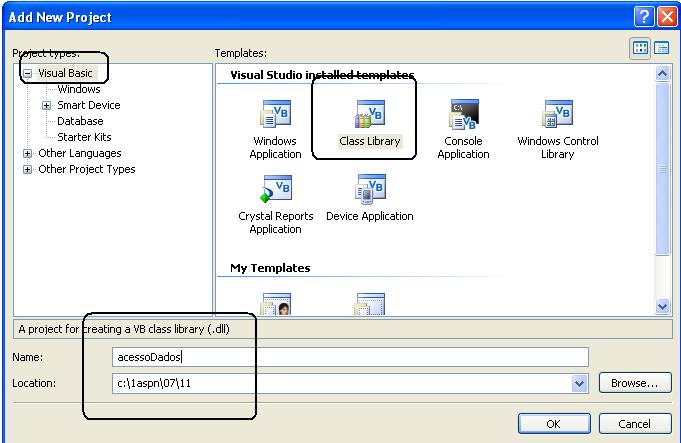
Task: Click the Class Library label text
Action: pos(370,141)
